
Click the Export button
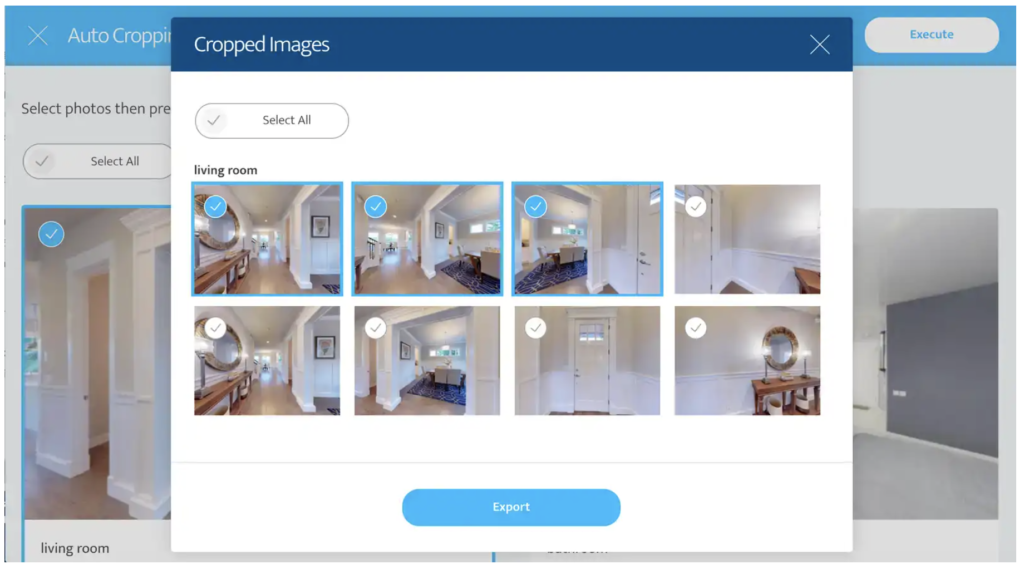[x=511, y=507]
